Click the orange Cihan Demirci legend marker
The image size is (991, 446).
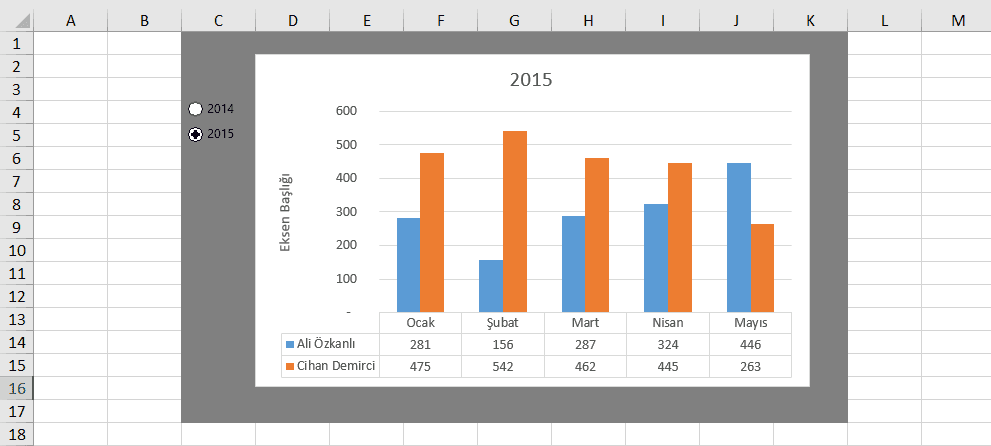point(290,367)
